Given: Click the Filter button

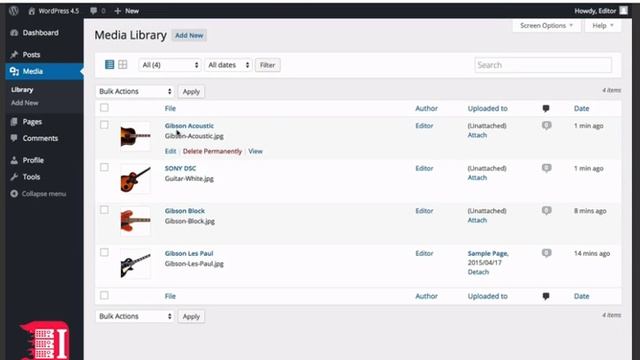Looking at the screenshot, I should (x=267, y=65).
